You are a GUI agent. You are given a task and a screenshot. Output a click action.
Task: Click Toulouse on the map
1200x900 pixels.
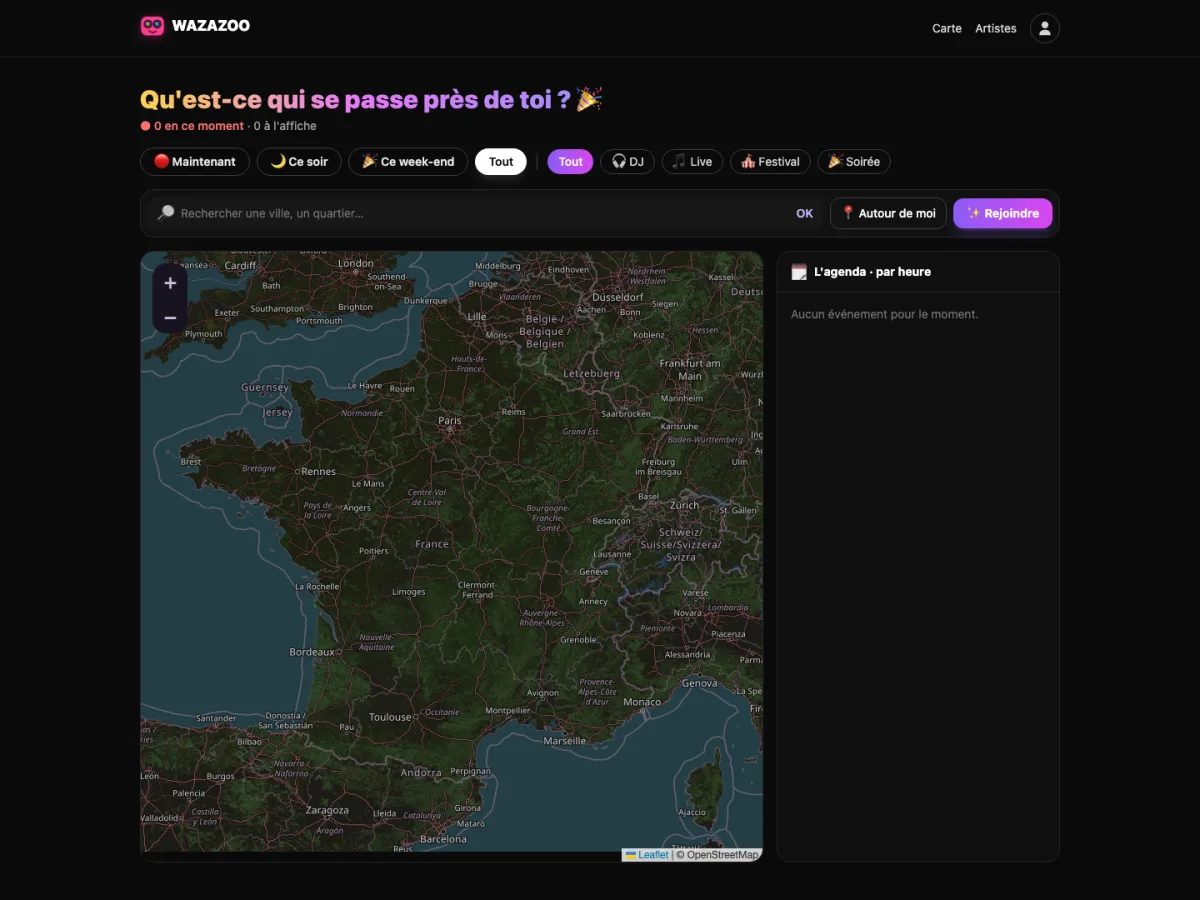[x=390, y=717]
